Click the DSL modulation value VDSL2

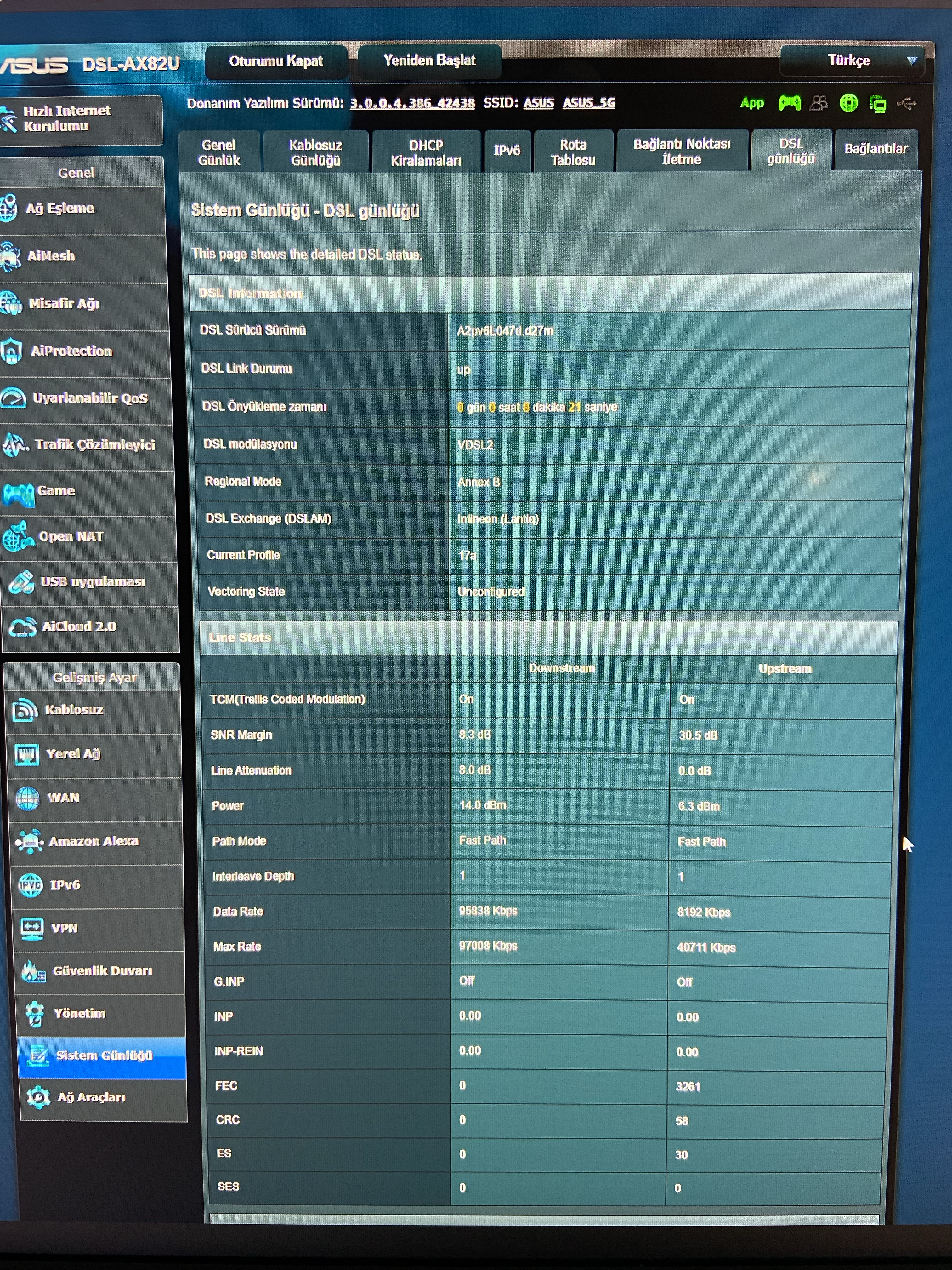pos(474,445)
